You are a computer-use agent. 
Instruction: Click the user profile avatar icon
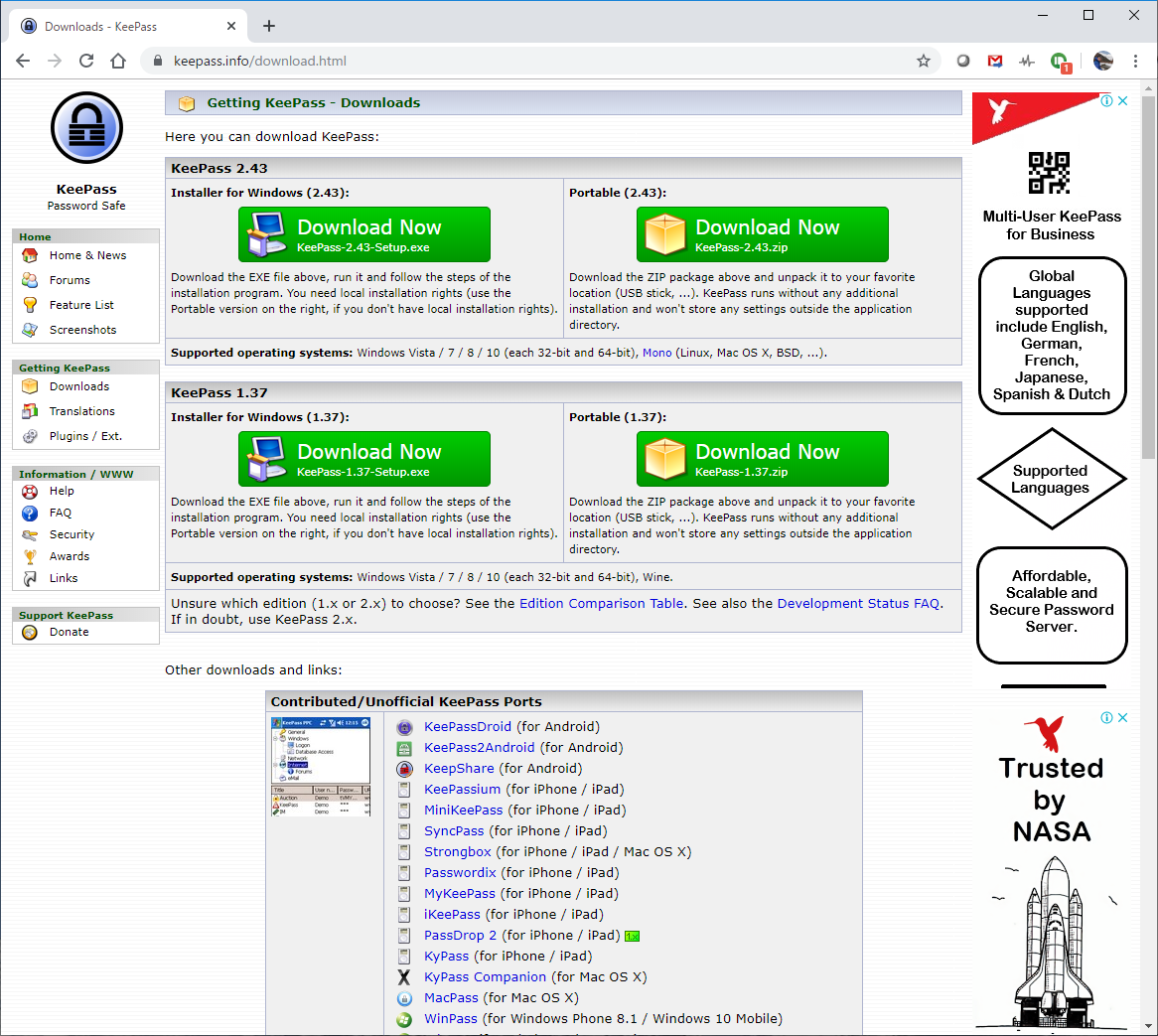click(1102, 61)
